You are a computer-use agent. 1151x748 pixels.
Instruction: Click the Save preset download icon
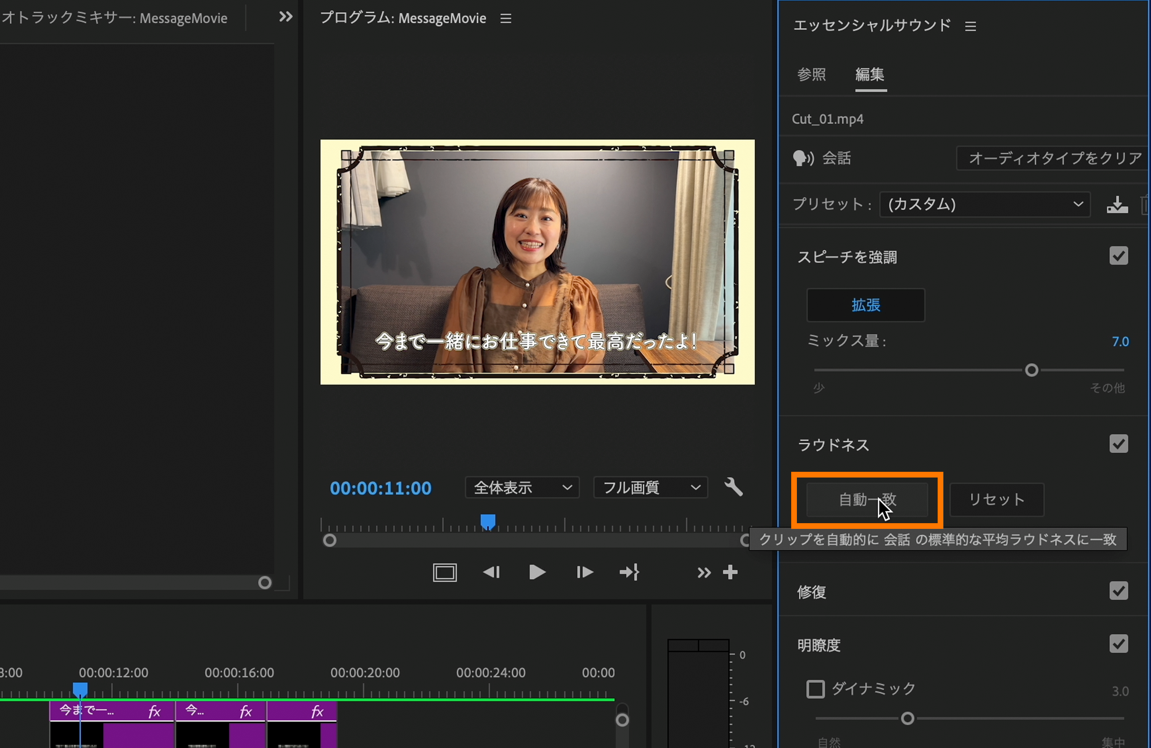click(x=1117, y=205)
